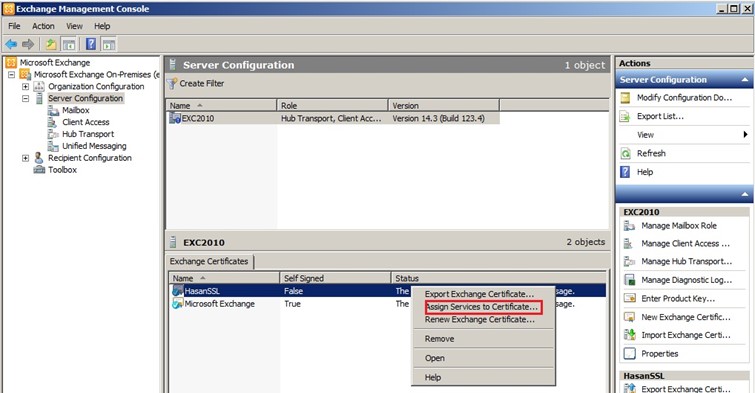Click Export Exchange Certi... under HasanSSL actions
755x393 pixels.
[x=686, y=388]
